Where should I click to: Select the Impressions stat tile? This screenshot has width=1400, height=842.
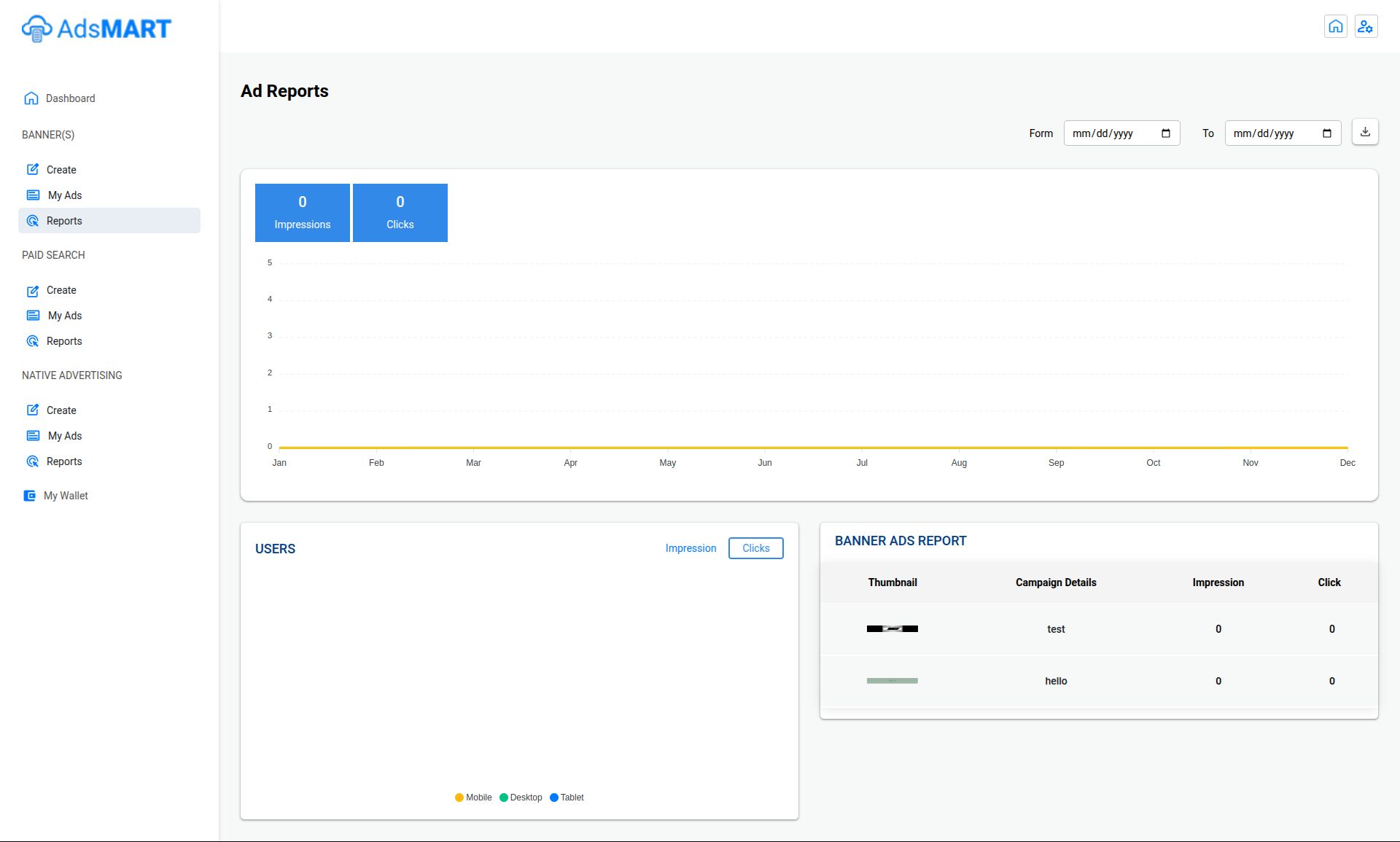coord(302,212)
